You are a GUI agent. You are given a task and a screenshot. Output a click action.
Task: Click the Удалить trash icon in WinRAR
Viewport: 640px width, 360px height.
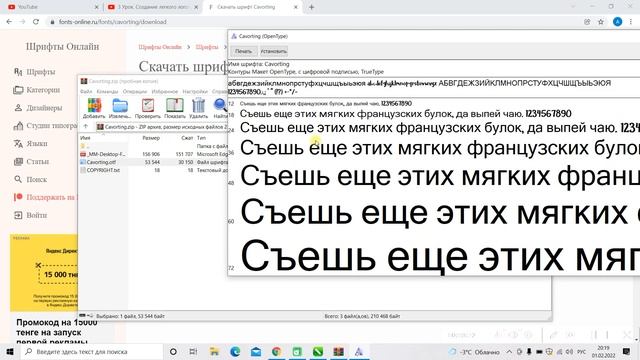198,108
